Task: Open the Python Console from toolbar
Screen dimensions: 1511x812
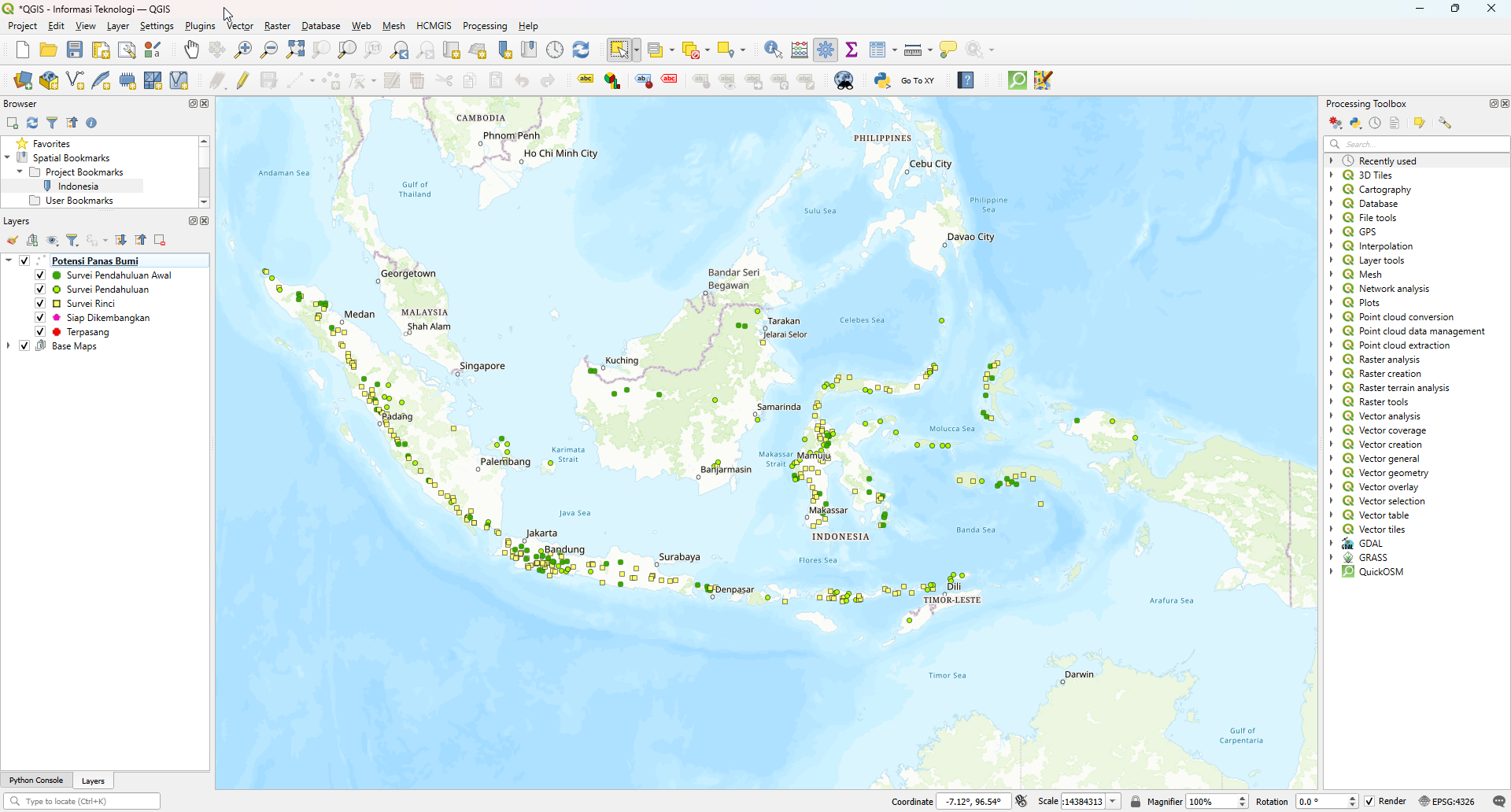Action: pyautogui.click(x=882, y=80)
